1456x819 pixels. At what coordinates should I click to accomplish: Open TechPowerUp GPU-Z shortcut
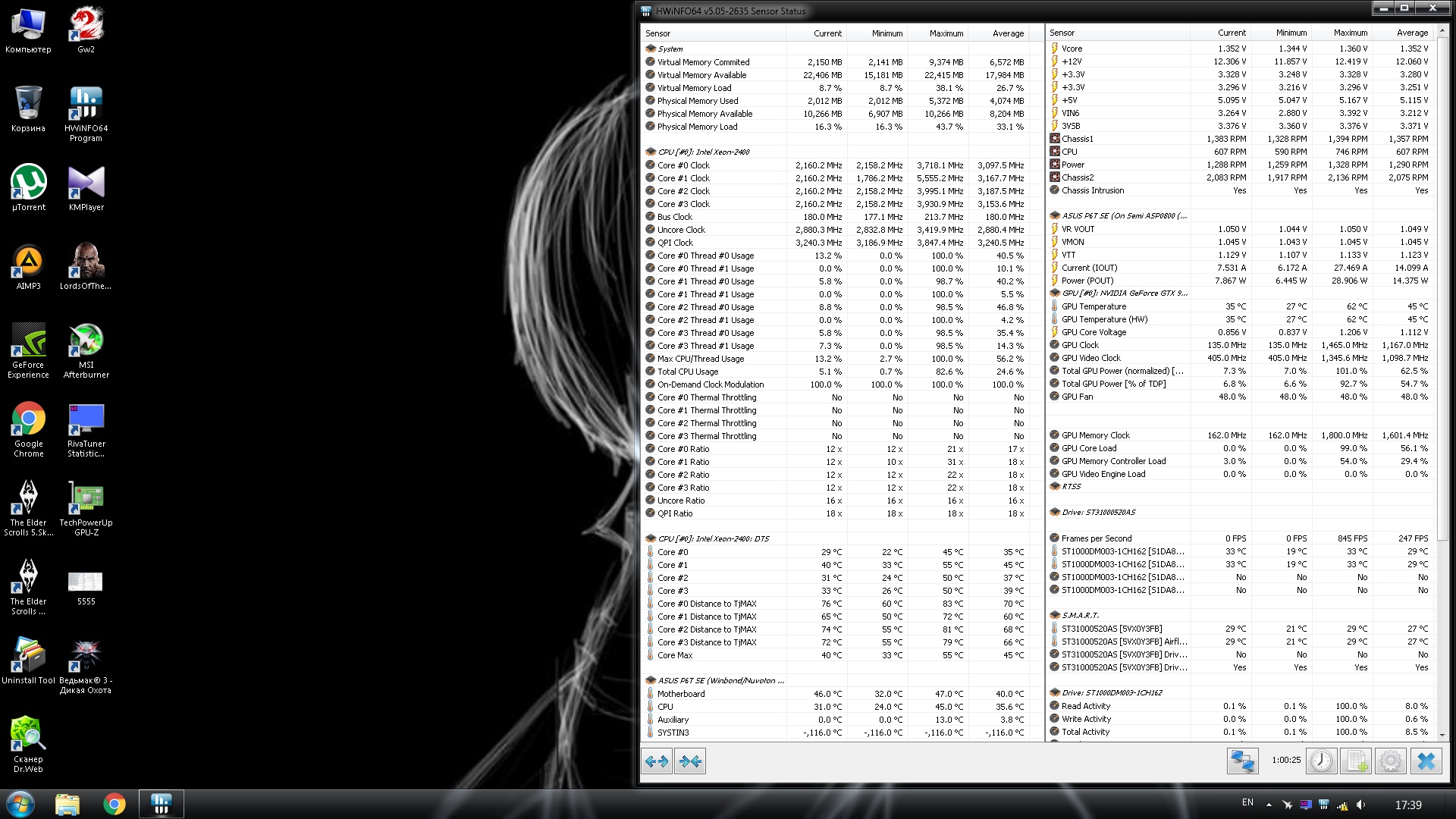coord(86,508)
